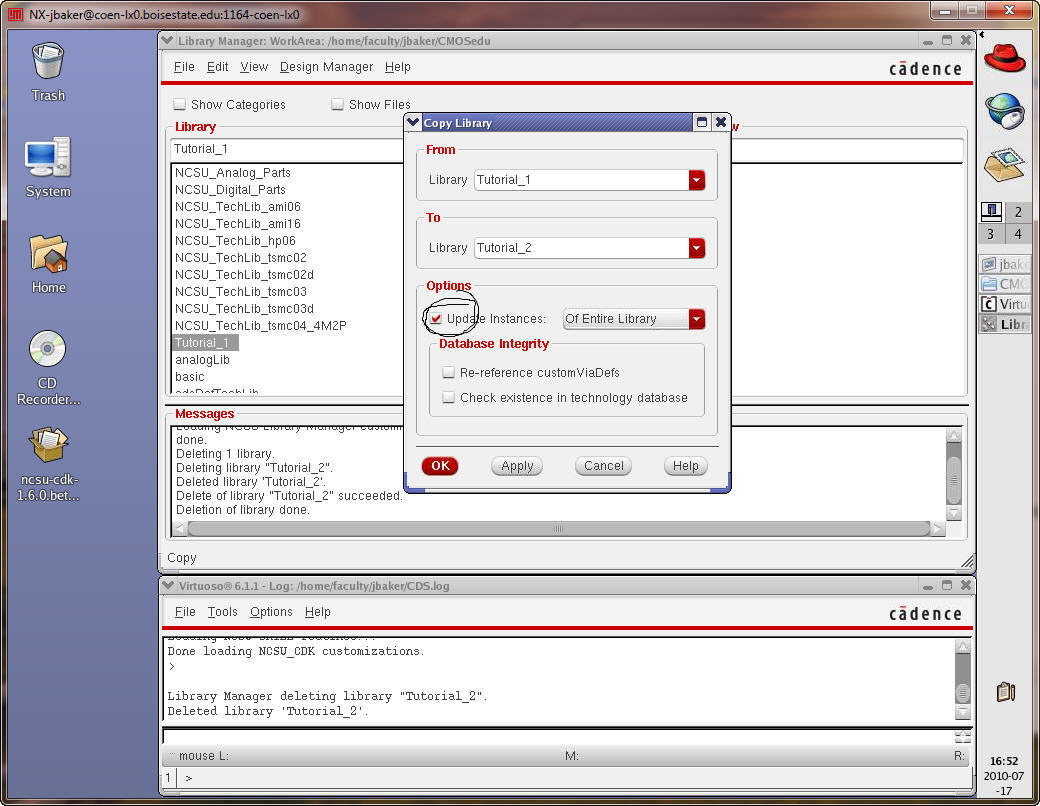Viewport: 1040px width, 806px height.
Task: Select NCSU_TechLib_ami06 library
Action: tap(237, 207)
